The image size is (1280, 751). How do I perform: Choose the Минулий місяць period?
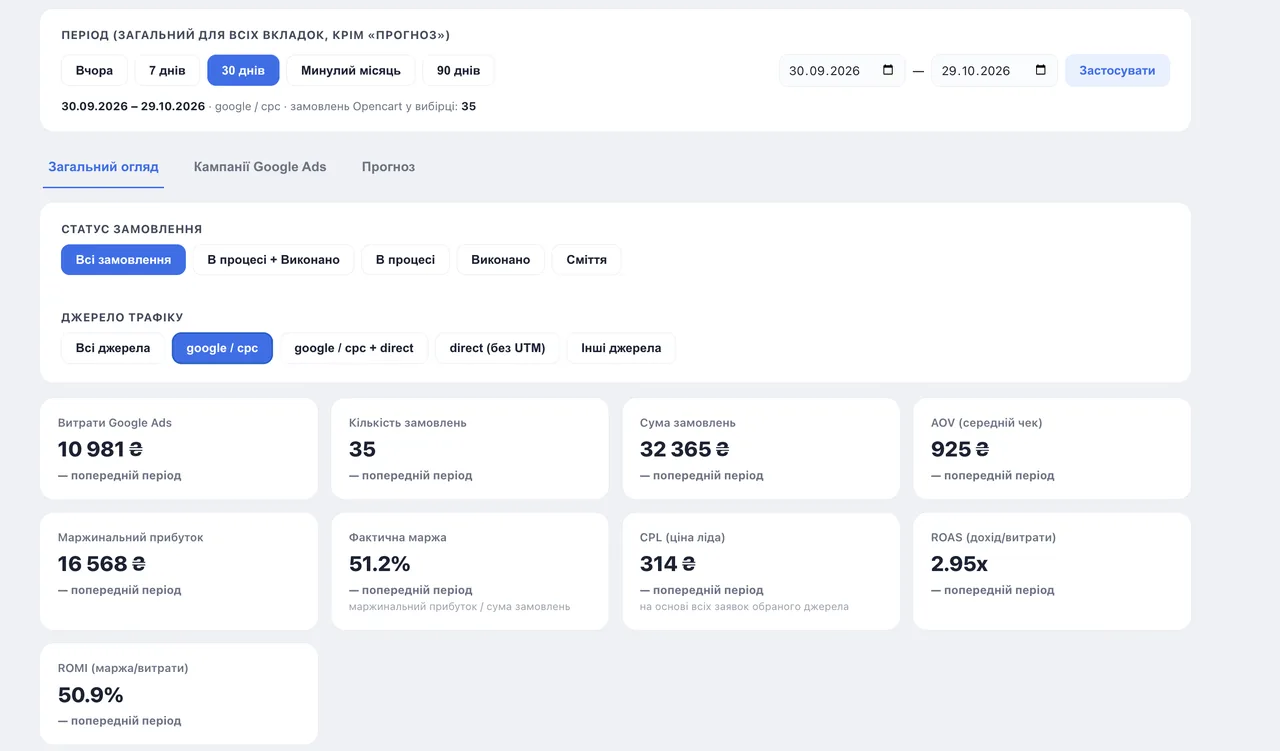pyautogui.click(x=351, y=71)
